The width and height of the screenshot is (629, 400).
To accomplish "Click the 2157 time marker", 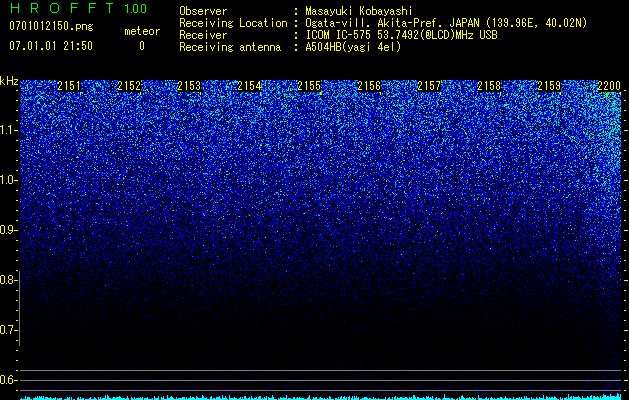I will tap(429, 86).
